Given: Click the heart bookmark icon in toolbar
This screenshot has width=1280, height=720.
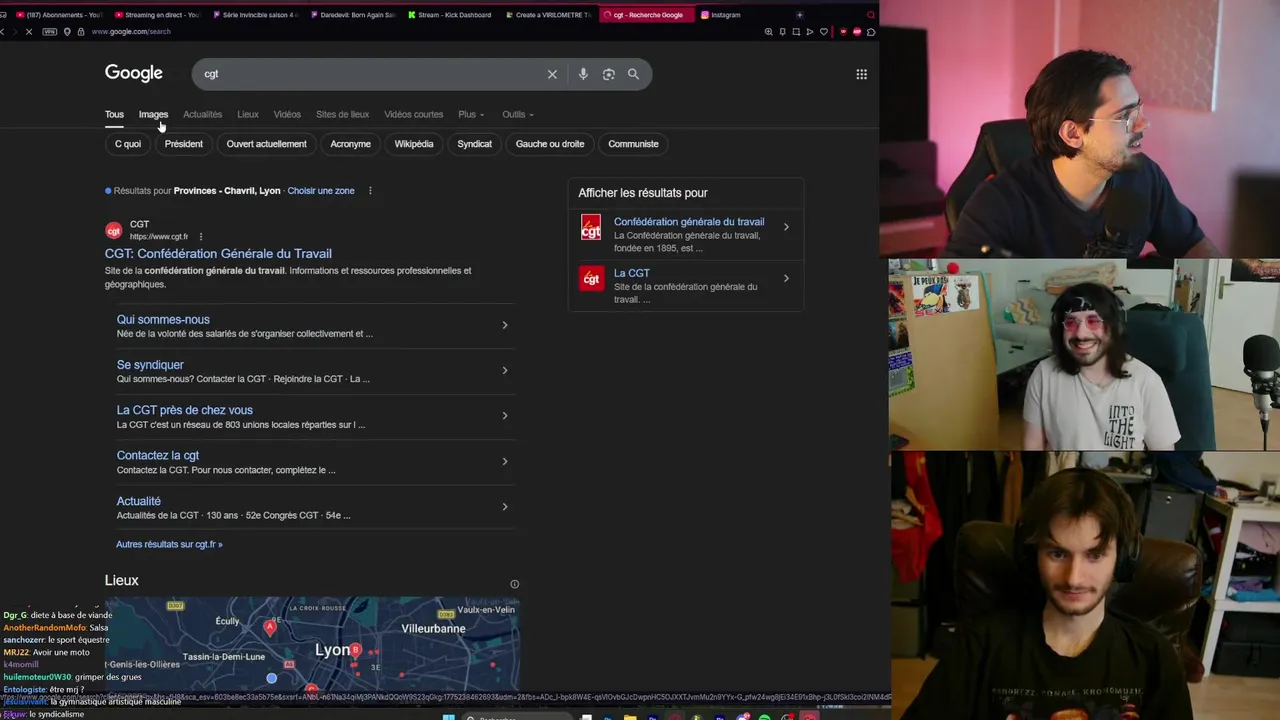Looking at the screenshot, I should 824,32.
